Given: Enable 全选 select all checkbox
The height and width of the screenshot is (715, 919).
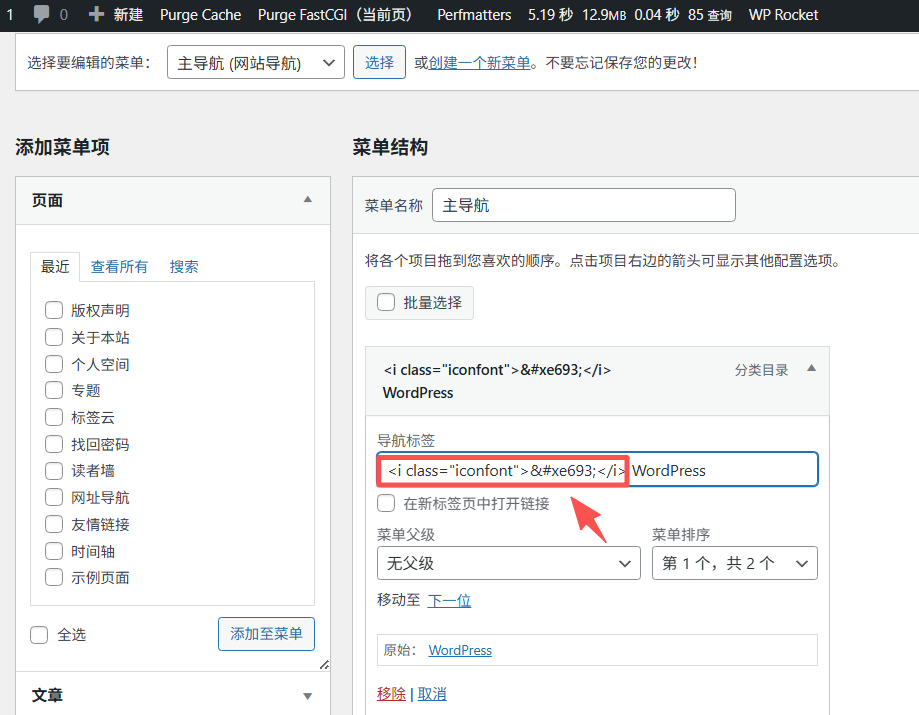Looking at the screenshot, I should click(39, 634).
